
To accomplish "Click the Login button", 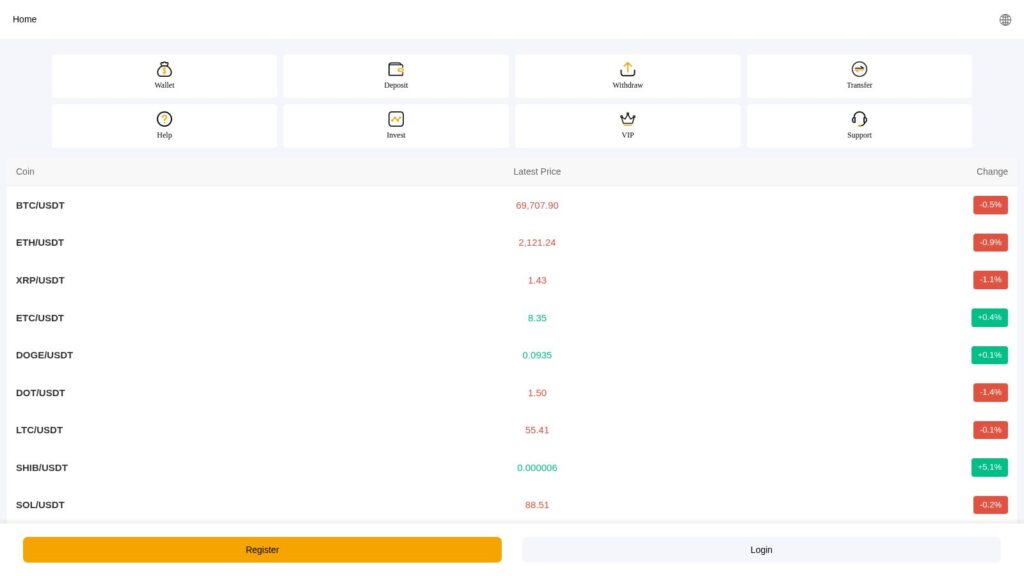I will point(761,549).
